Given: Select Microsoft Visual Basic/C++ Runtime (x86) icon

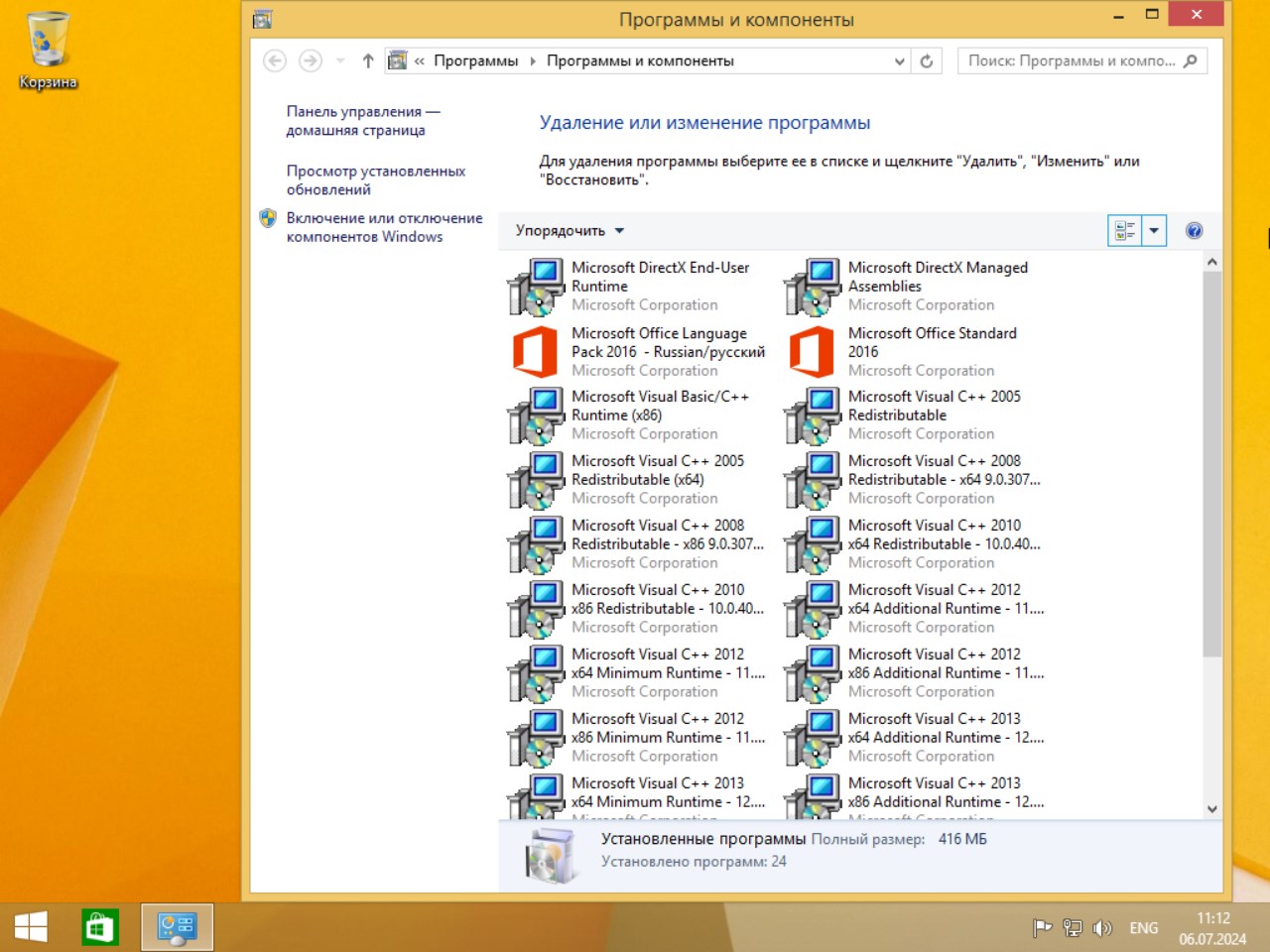Looking at the screenshot, I should pos(536,416).
